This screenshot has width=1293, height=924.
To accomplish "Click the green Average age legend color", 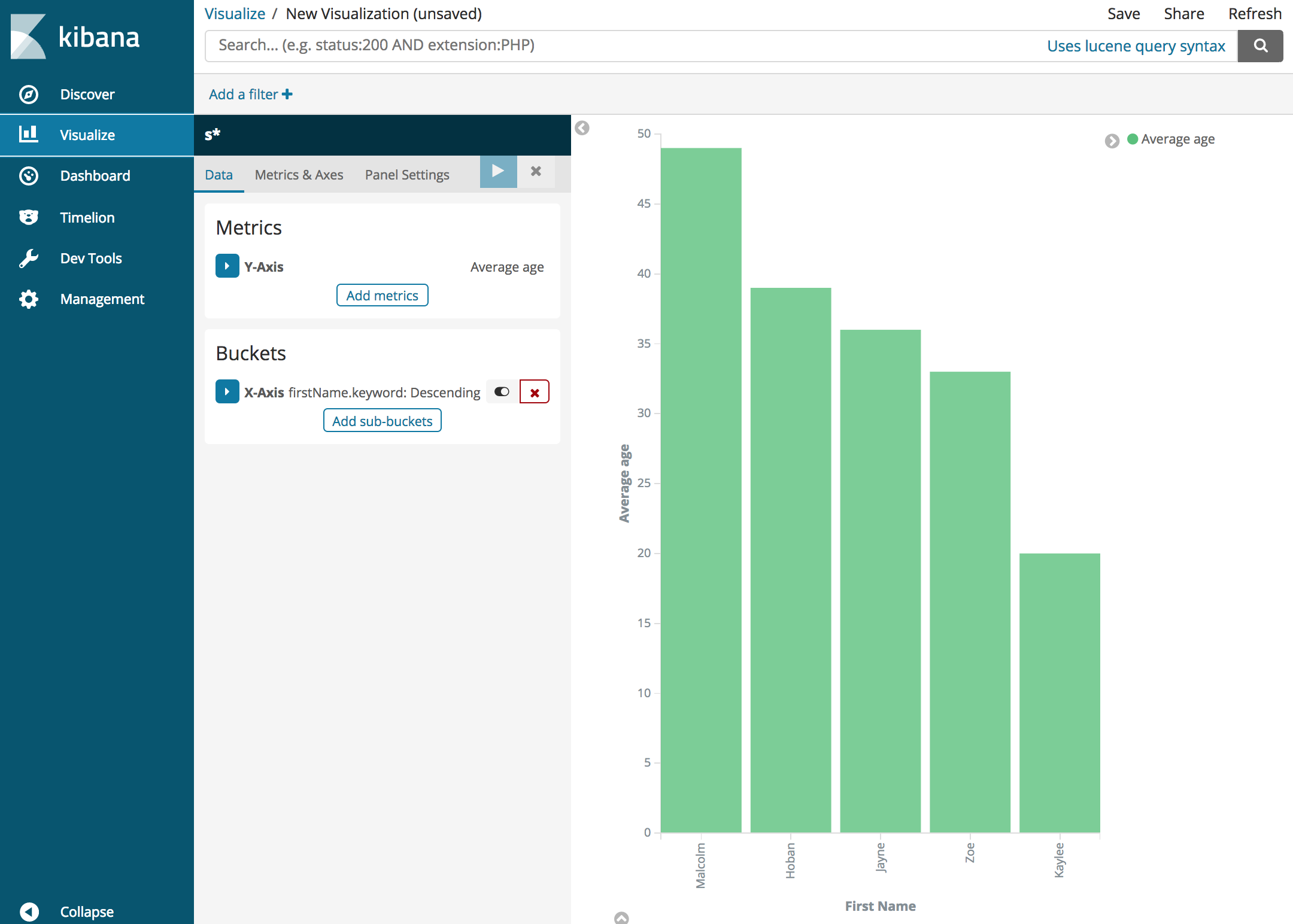I will coord(1132,139).
